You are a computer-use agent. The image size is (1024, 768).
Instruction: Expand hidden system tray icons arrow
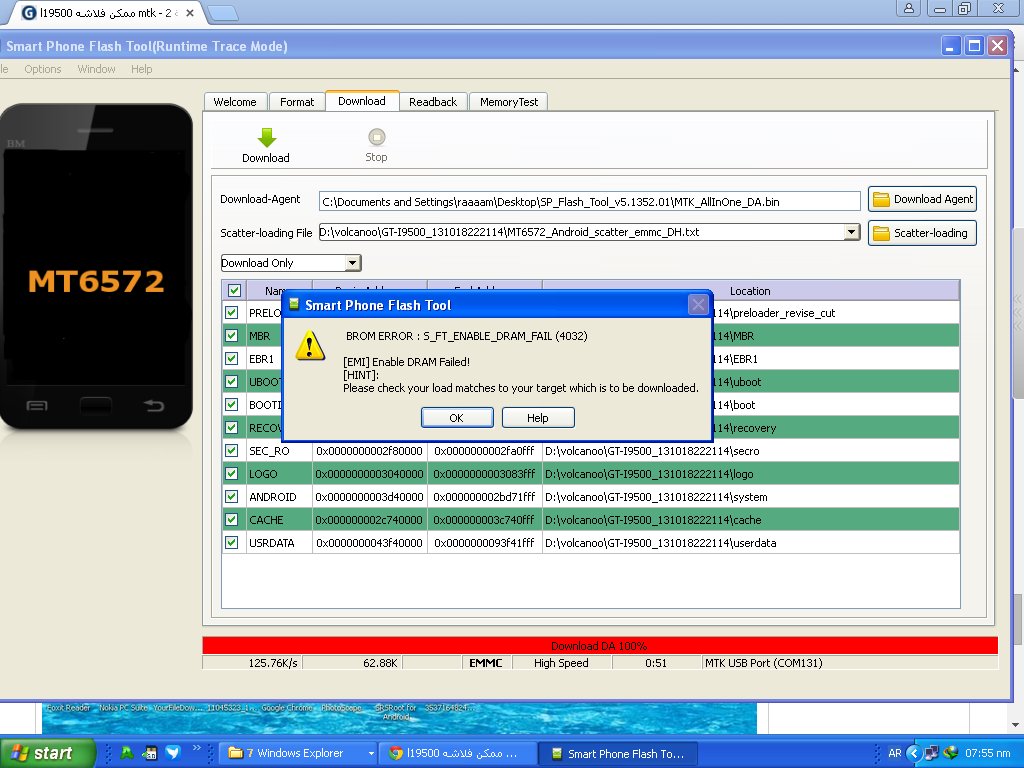point(914,753)
